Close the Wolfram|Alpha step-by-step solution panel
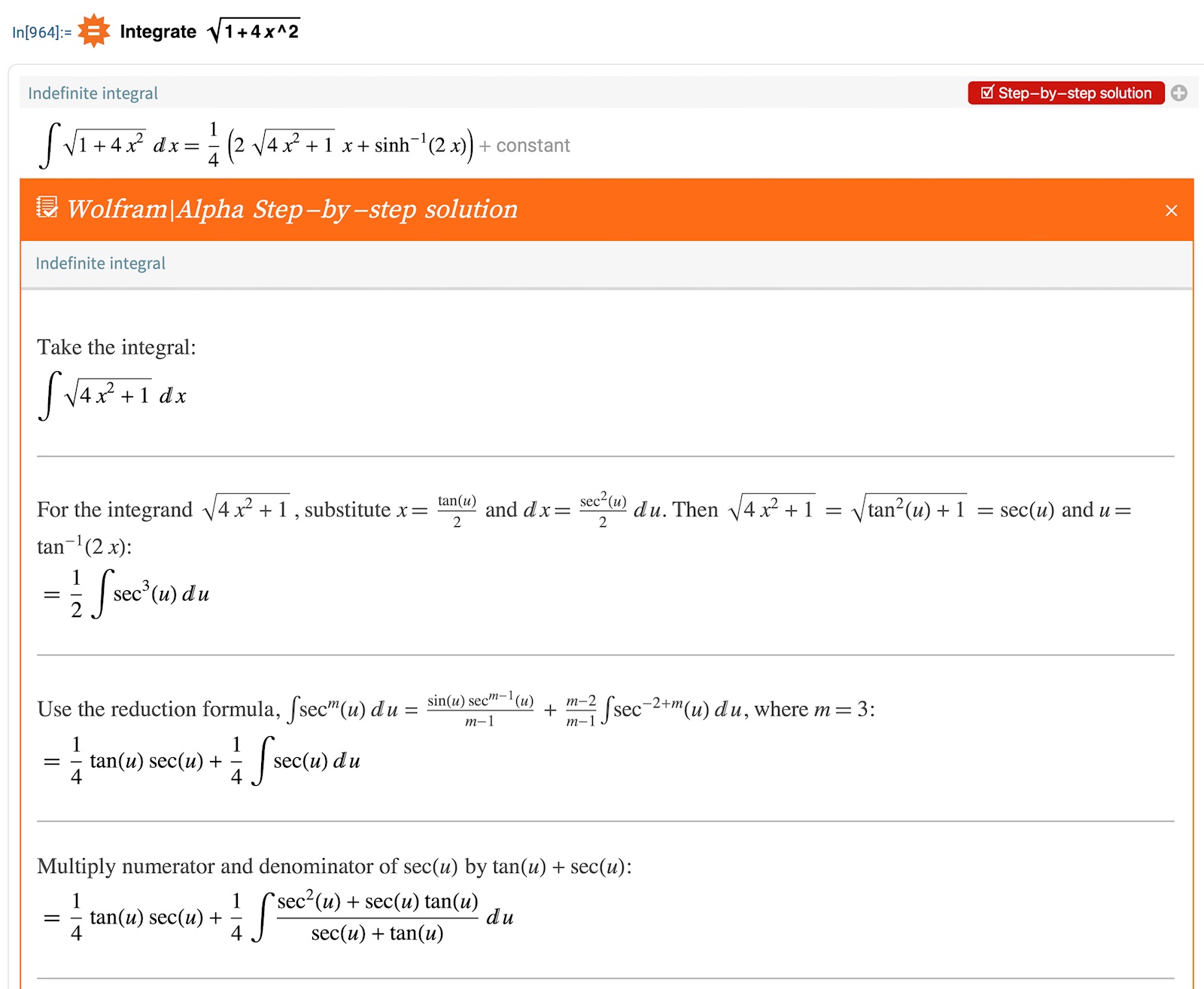Viewport: 1204px width, 989px height. pos(1171,211)
